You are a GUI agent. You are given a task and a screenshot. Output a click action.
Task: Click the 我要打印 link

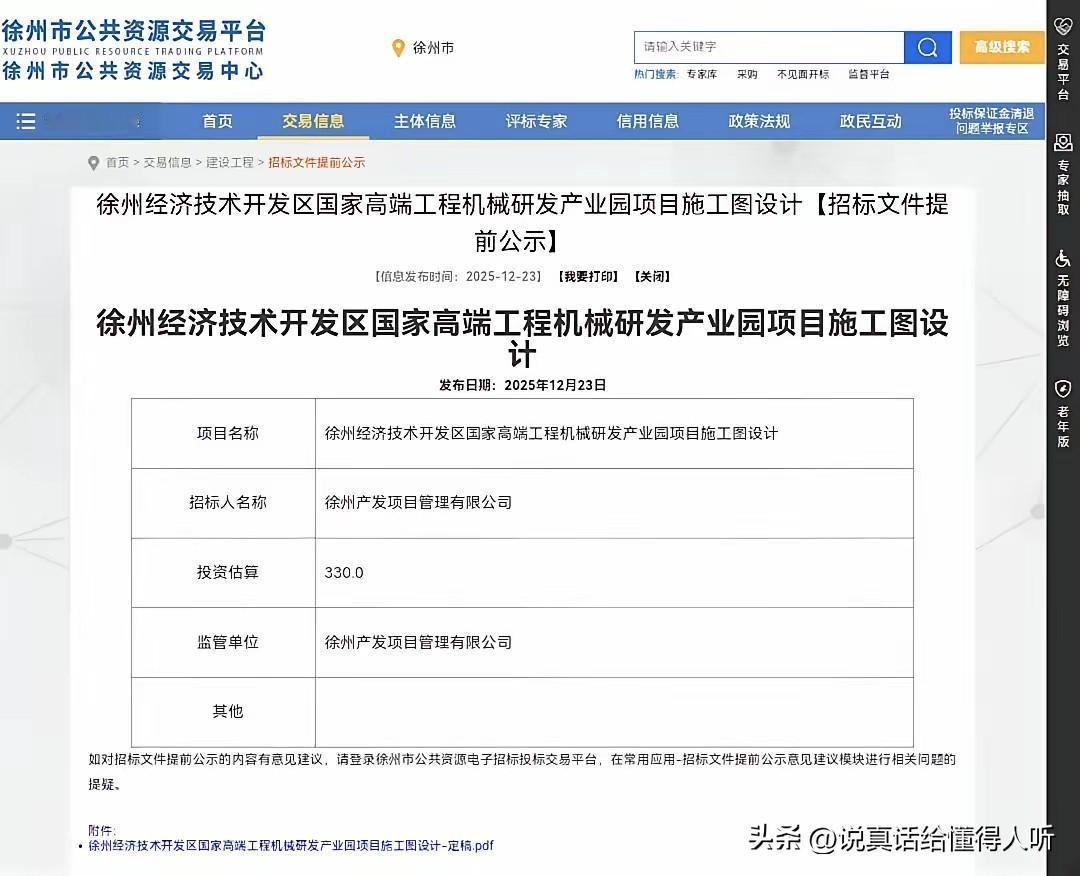pyautogui.click(x=587, y=276)
